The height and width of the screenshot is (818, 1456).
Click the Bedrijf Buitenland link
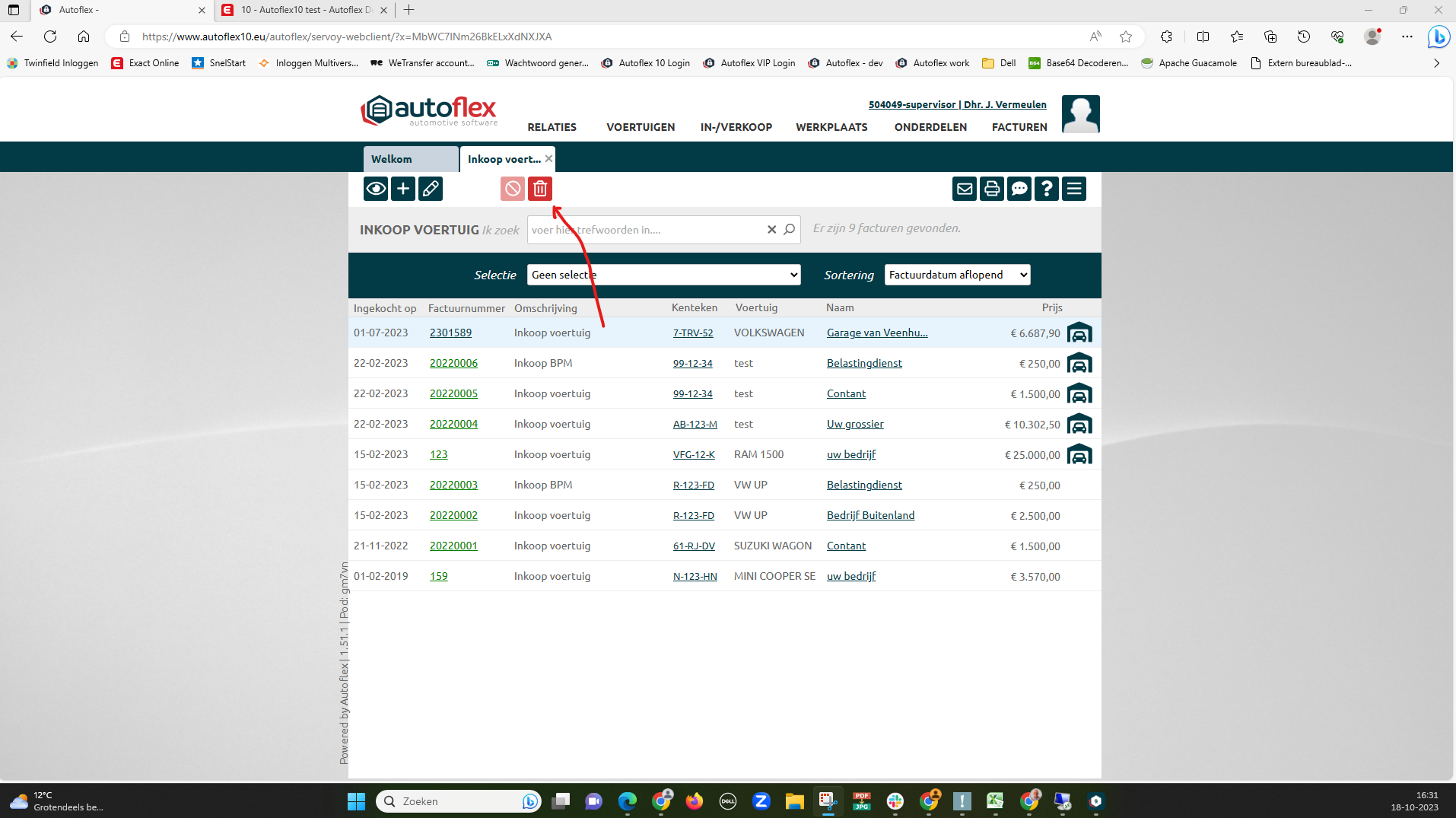point(870,515)
